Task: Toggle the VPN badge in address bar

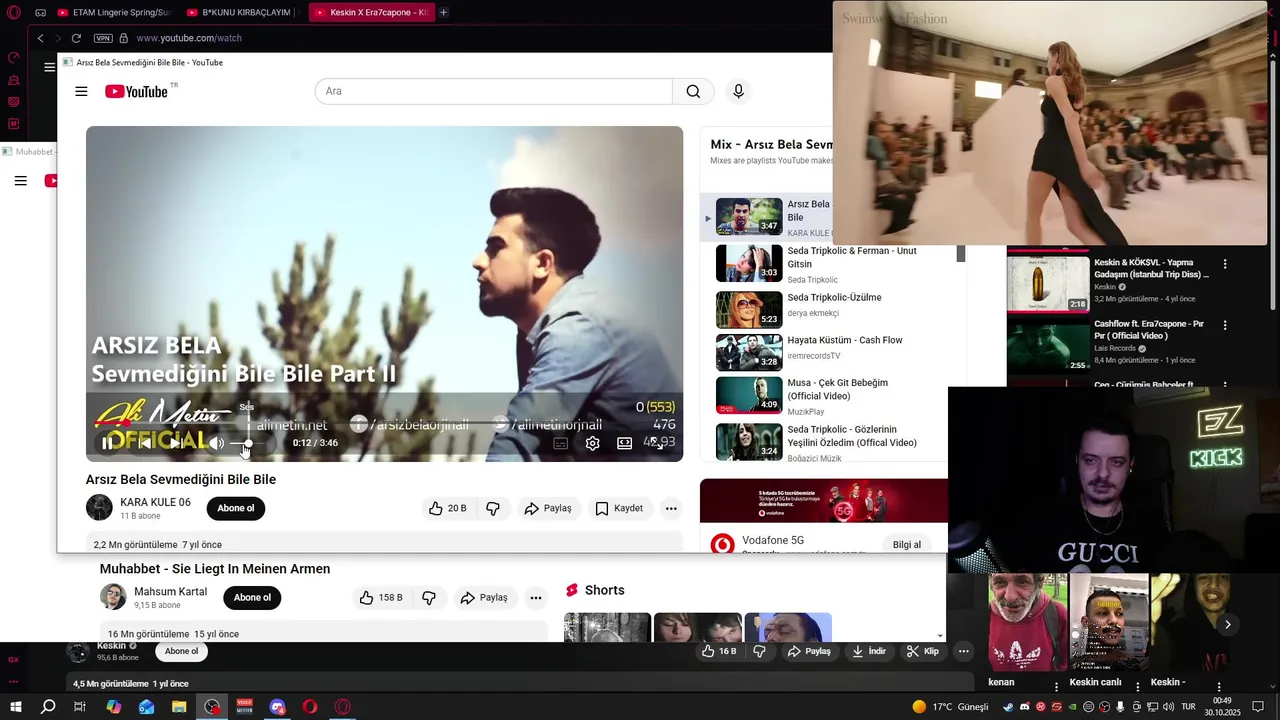Action: (103, 38)
